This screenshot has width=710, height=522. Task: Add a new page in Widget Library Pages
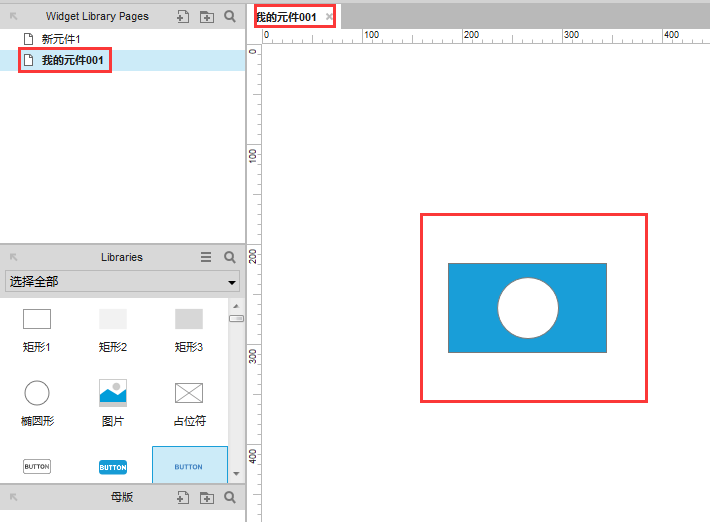[x=183, y=17]
